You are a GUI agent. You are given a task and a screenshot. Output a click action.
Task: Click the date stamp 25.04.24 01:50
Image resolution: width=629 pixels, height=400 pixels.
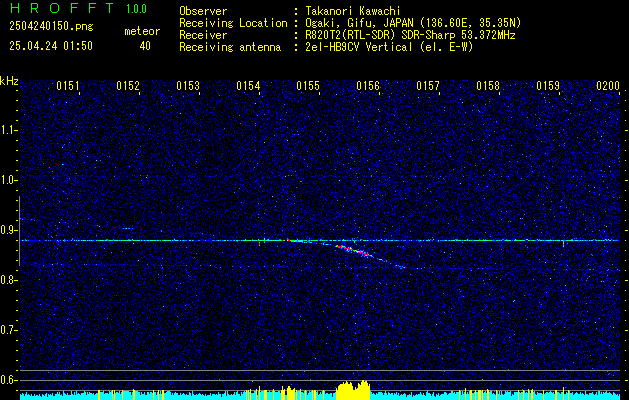pyautogui.click(x=51, y=46)
